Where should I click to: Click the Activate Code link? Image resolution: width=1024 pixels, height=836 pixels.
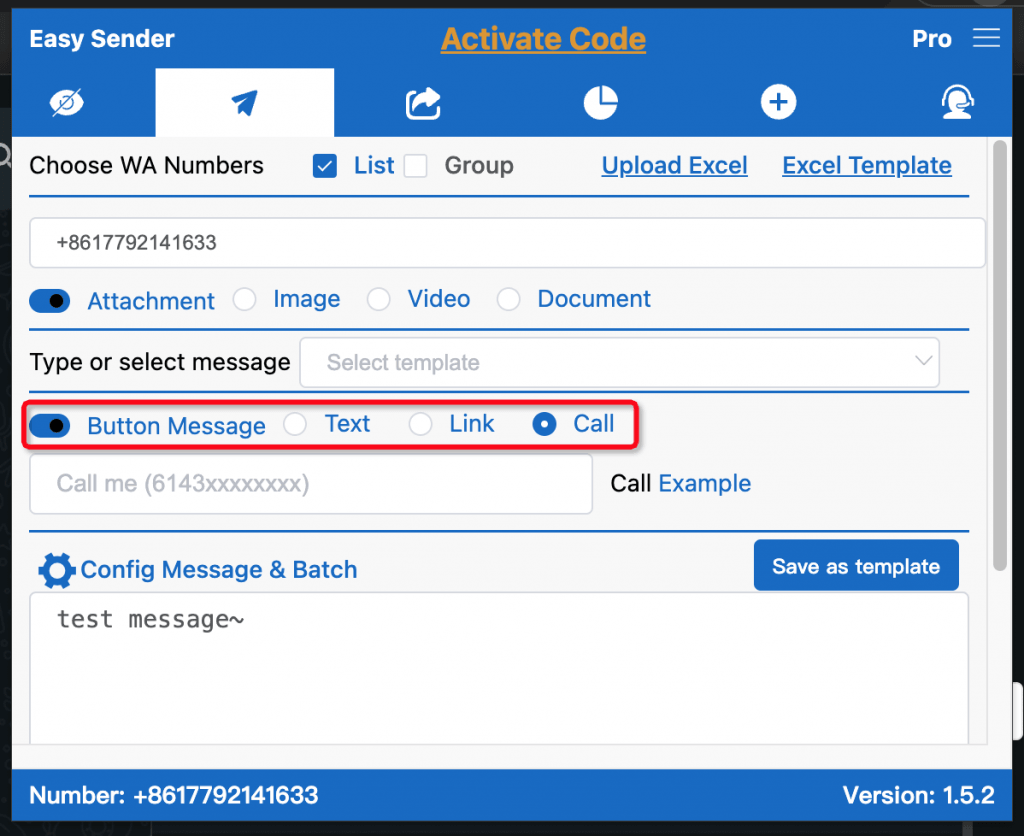coord(543,39)
